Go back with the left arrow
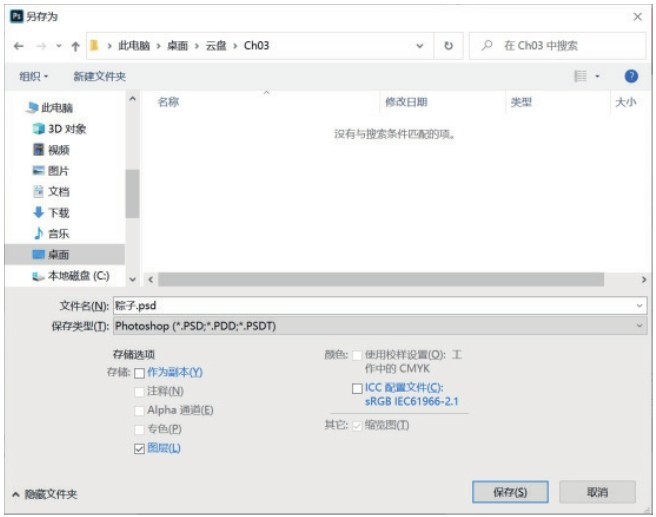 tap(18, 46)
